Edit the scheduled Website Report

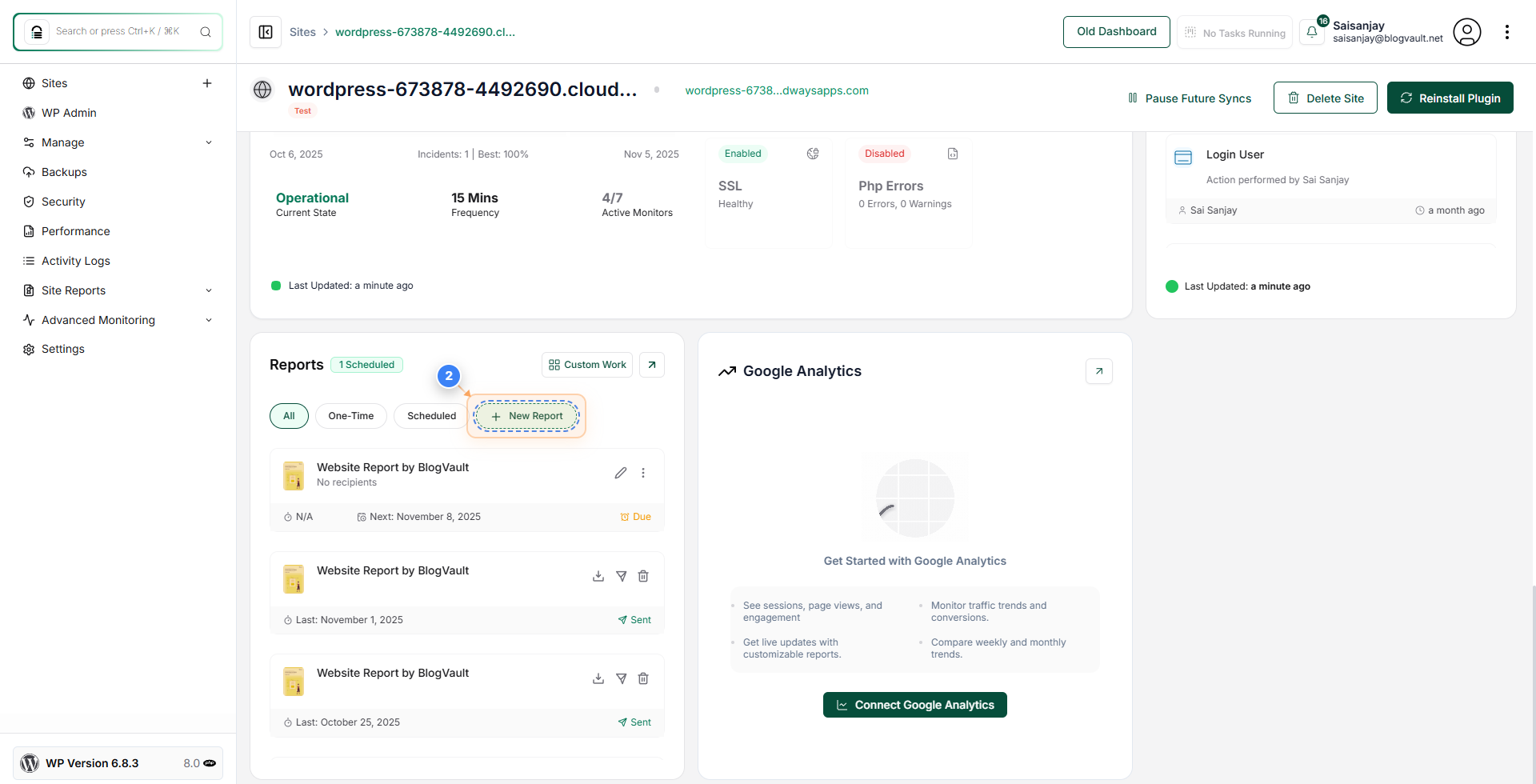pos(621,473)
